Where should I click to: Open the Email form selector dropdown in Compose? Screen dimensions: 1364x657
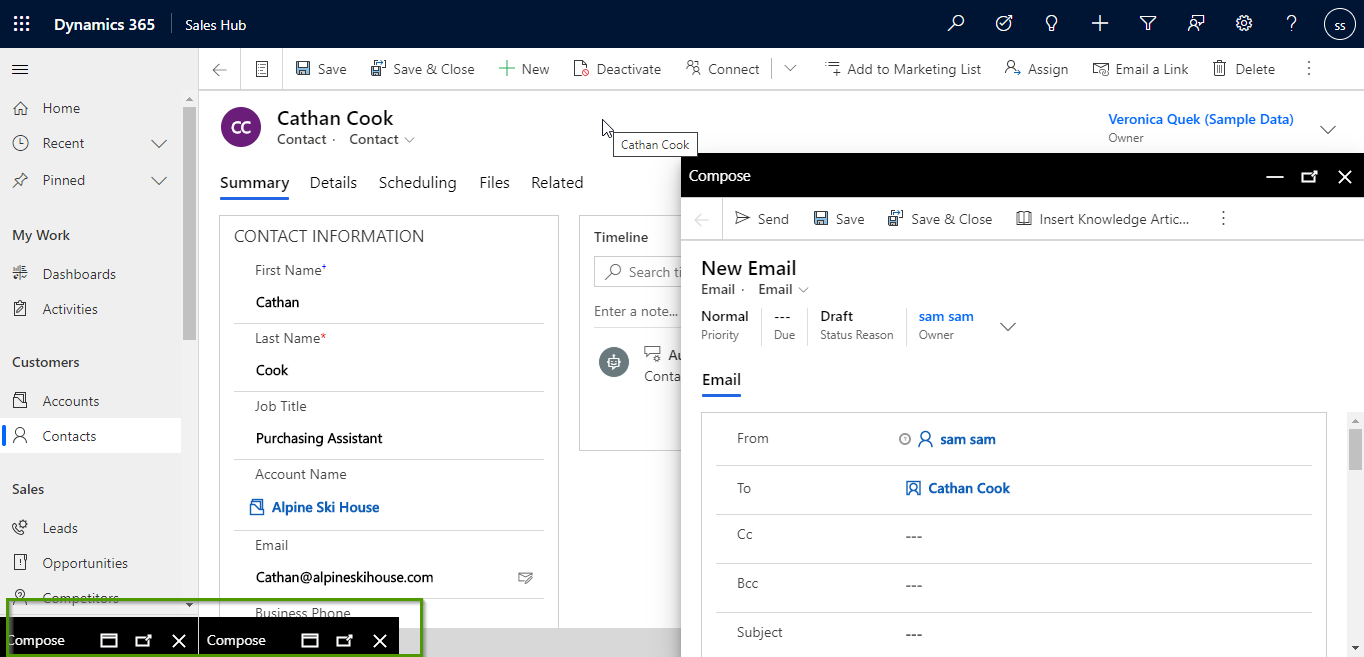click(x=783, y=290)
